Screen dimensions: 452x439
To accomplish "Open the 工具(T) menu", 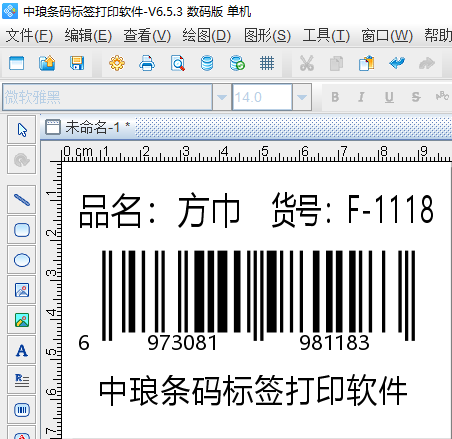I will (x=326, y=35).
